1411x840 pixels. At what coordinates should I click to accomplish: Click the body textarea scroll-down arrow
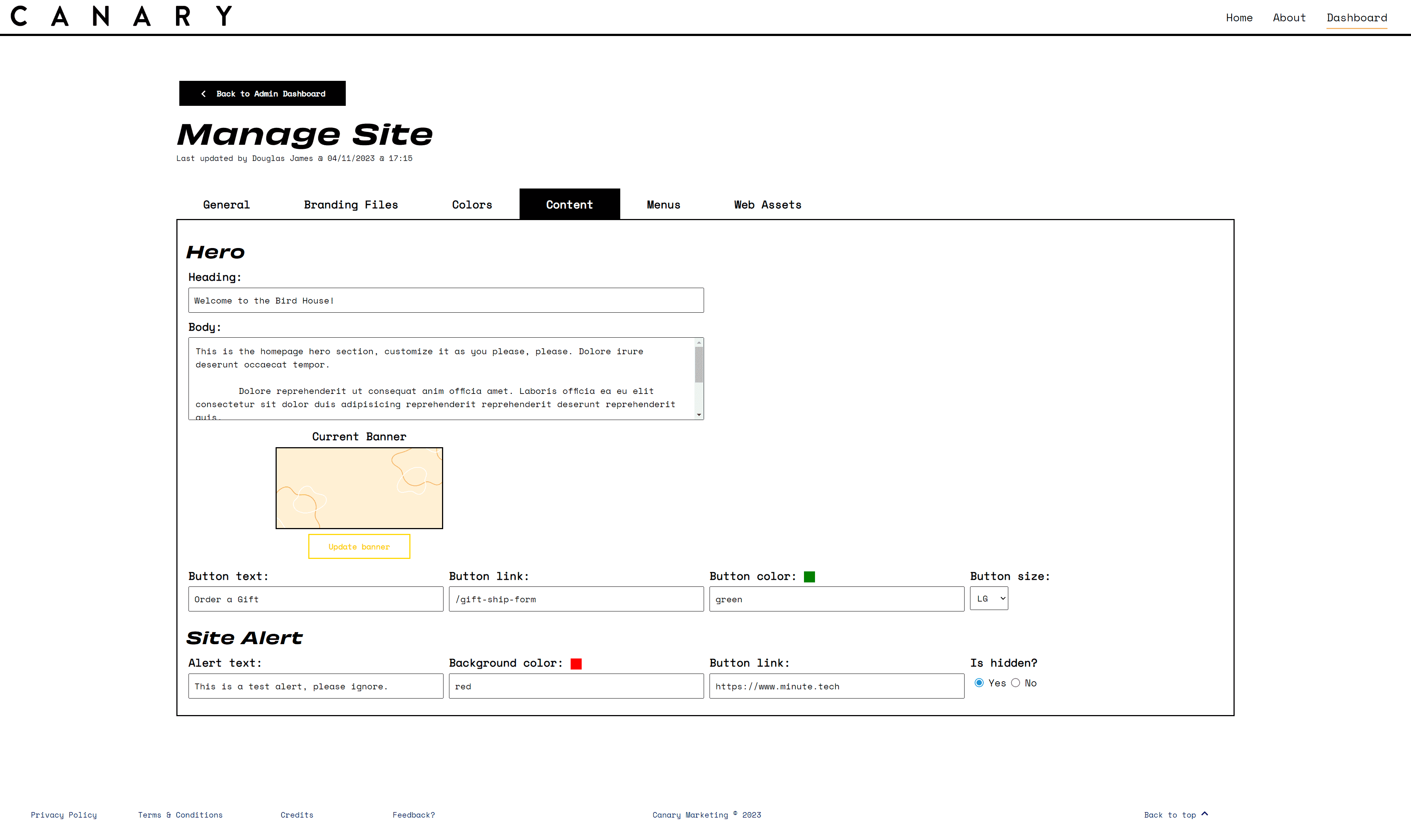click(x=699, y=415)
